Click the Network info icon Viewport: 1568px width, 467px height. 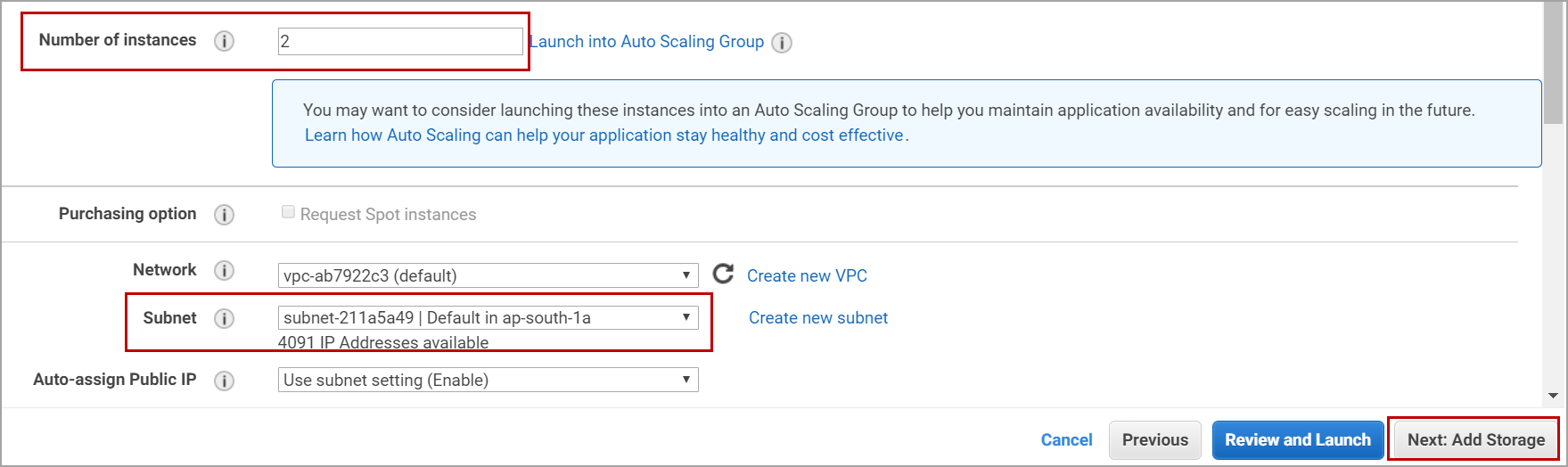225,270
